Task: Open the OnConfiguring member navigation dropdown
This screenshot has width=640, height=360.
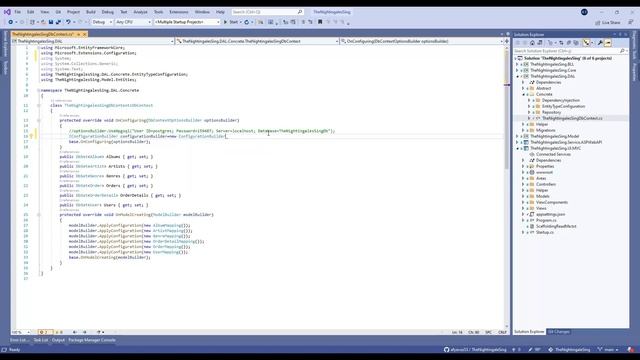Action: (422, 41)
